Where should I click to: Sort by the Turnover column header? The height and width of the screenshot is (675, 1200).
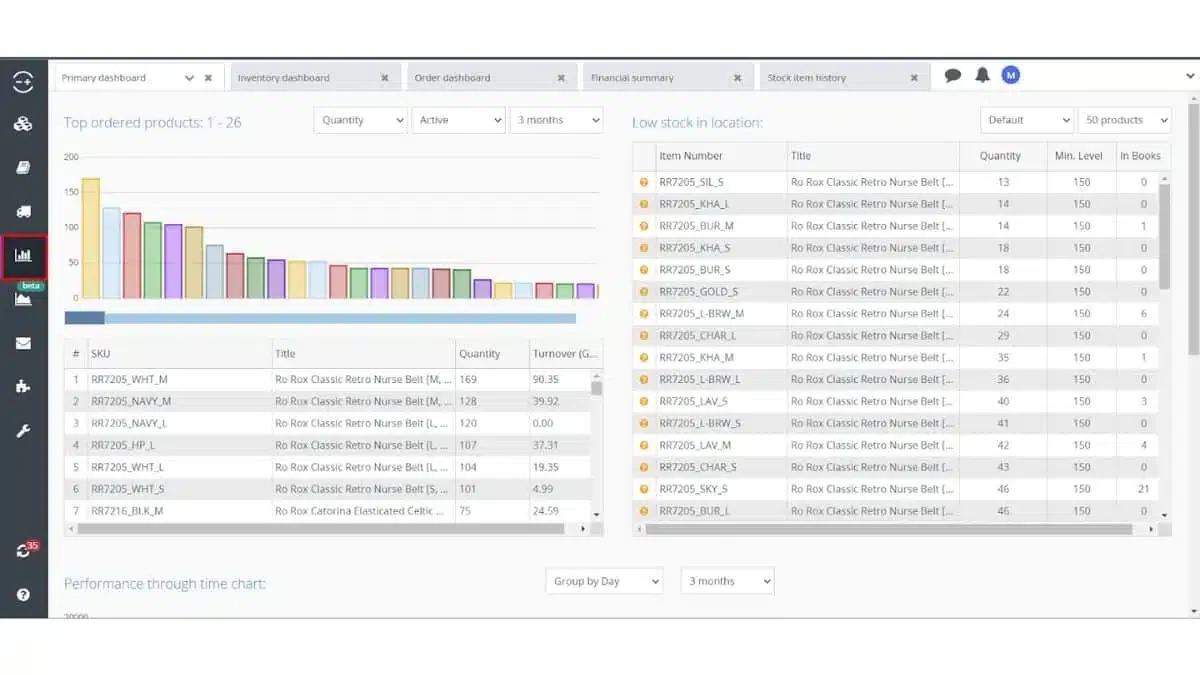[566, 354]
